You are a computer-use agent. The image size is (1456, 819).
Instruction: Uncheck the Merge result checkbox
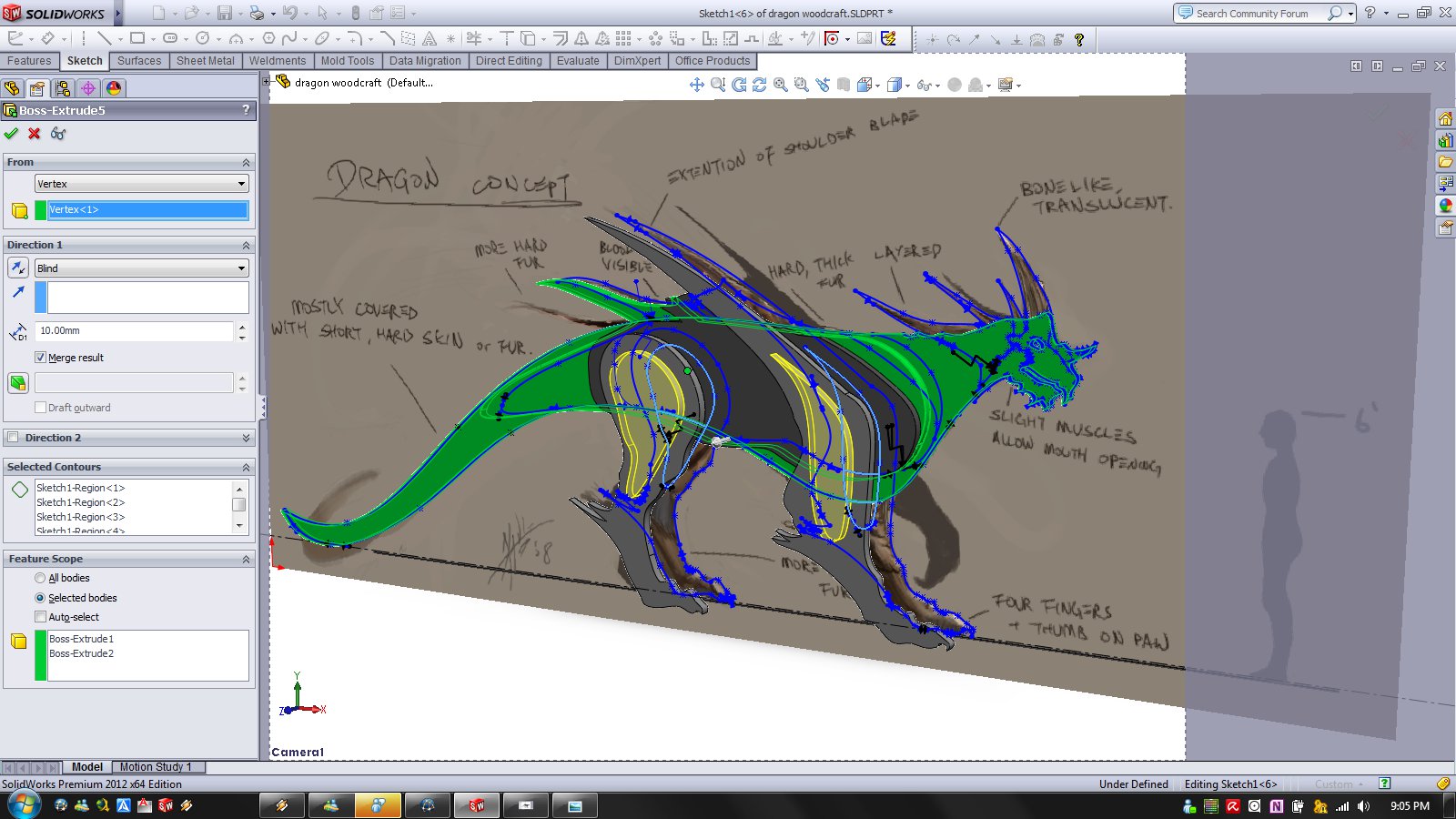click(x=40, y=358)
